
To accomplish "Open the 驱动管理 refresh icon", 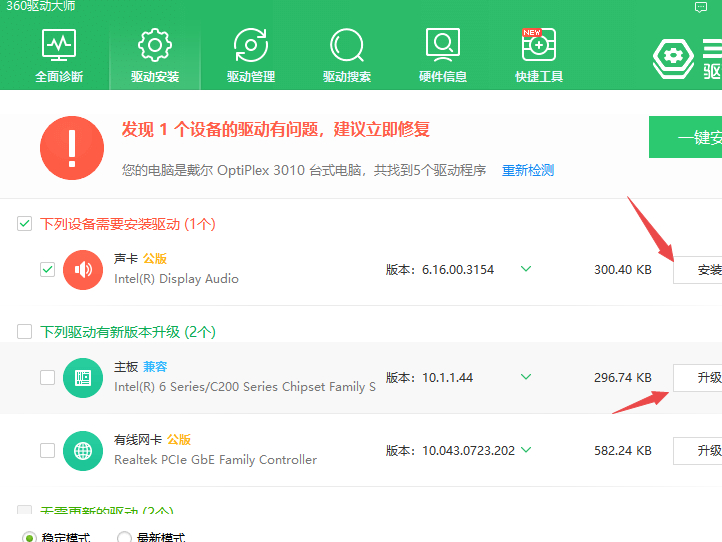I will (x=251, y=45).
